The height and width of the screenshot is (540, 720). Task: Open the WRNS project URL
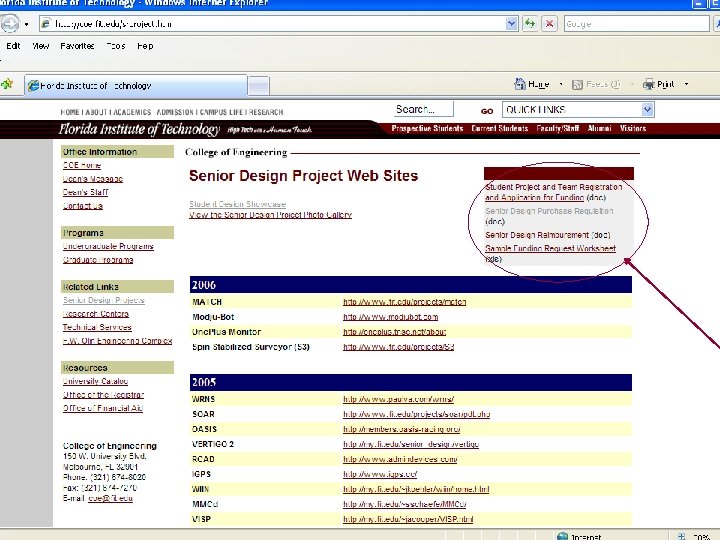[399, 399]
